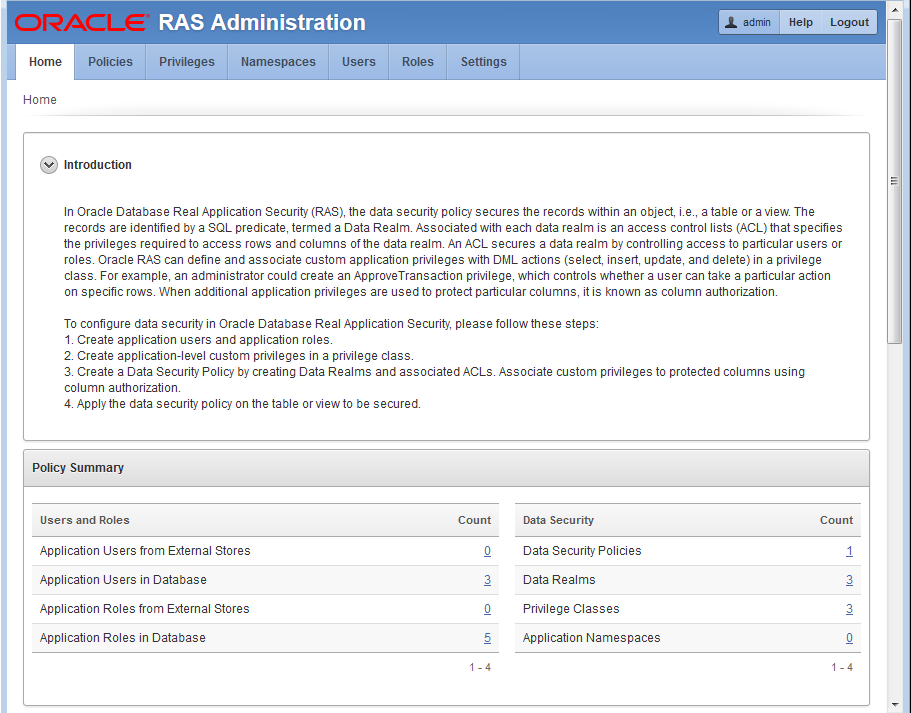Open the Help page
The width and height of the screenshot is (911, 713).
800,22
